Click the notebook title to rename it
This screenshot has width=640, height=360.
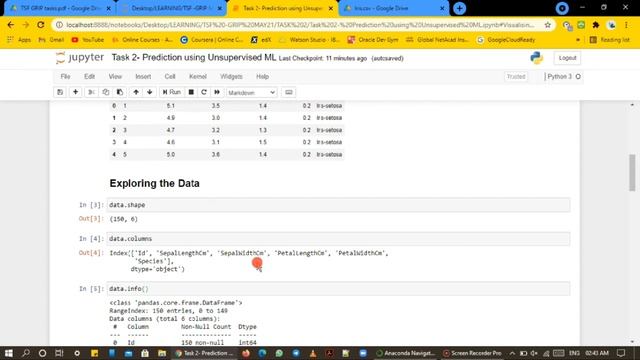pyautogui.click(x=194, y=58)
